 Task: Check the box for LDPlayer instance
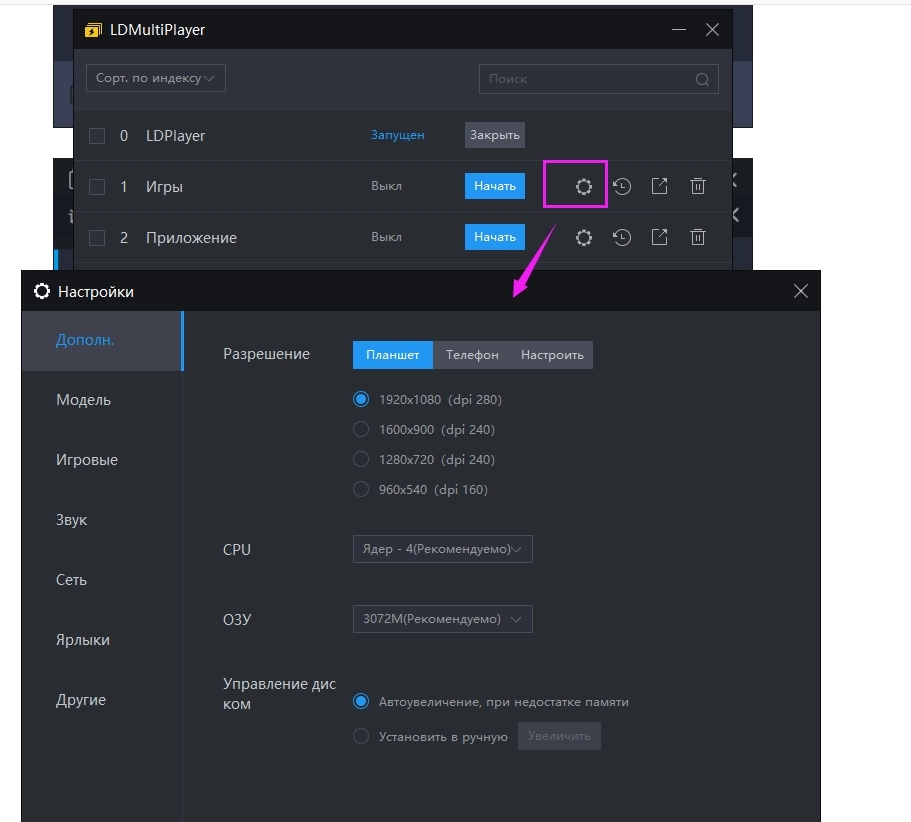click(x=97, y=136)
